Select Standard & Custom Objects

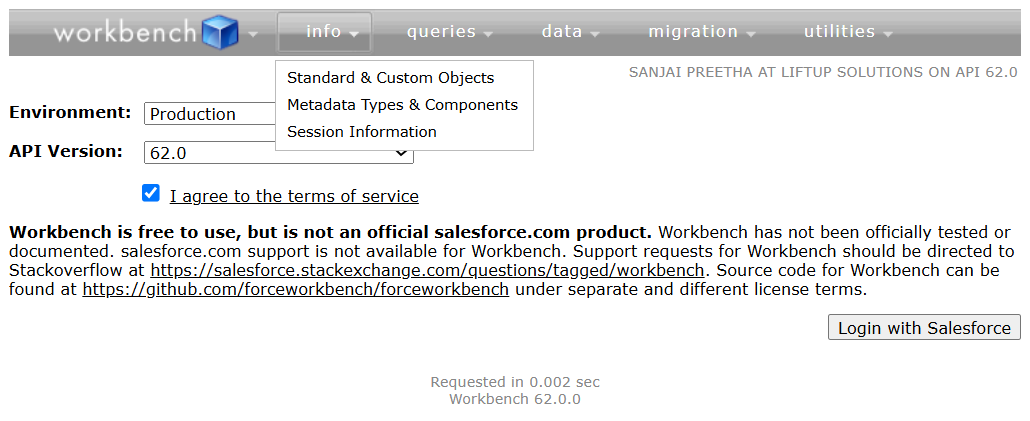pyautogui.click(x=390, y=78)
